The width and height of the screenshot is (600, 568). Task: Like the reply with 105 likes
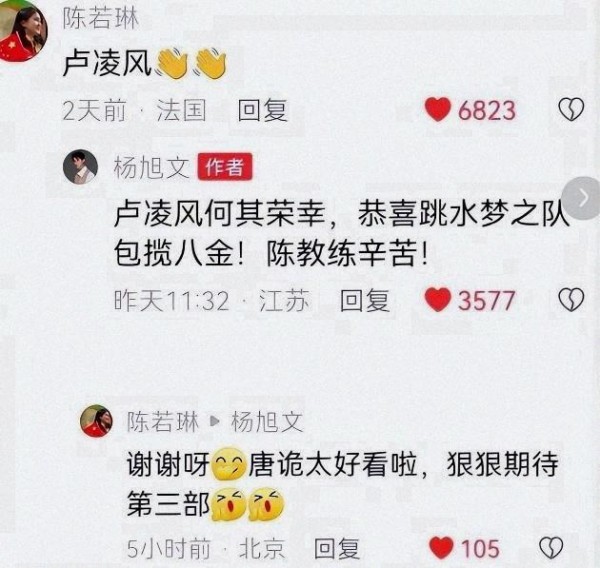(441, 548)
